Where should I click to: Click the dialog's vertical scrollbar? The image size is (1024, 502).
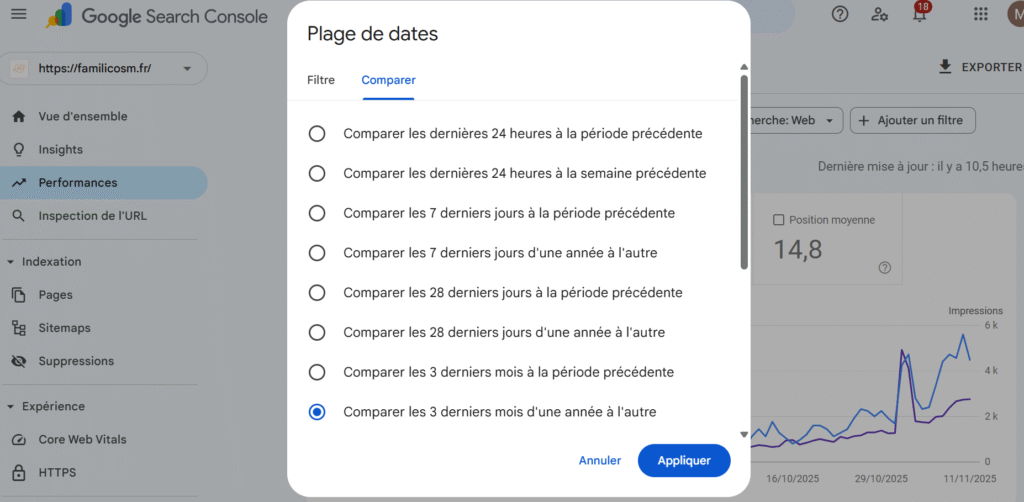point(743,170)
